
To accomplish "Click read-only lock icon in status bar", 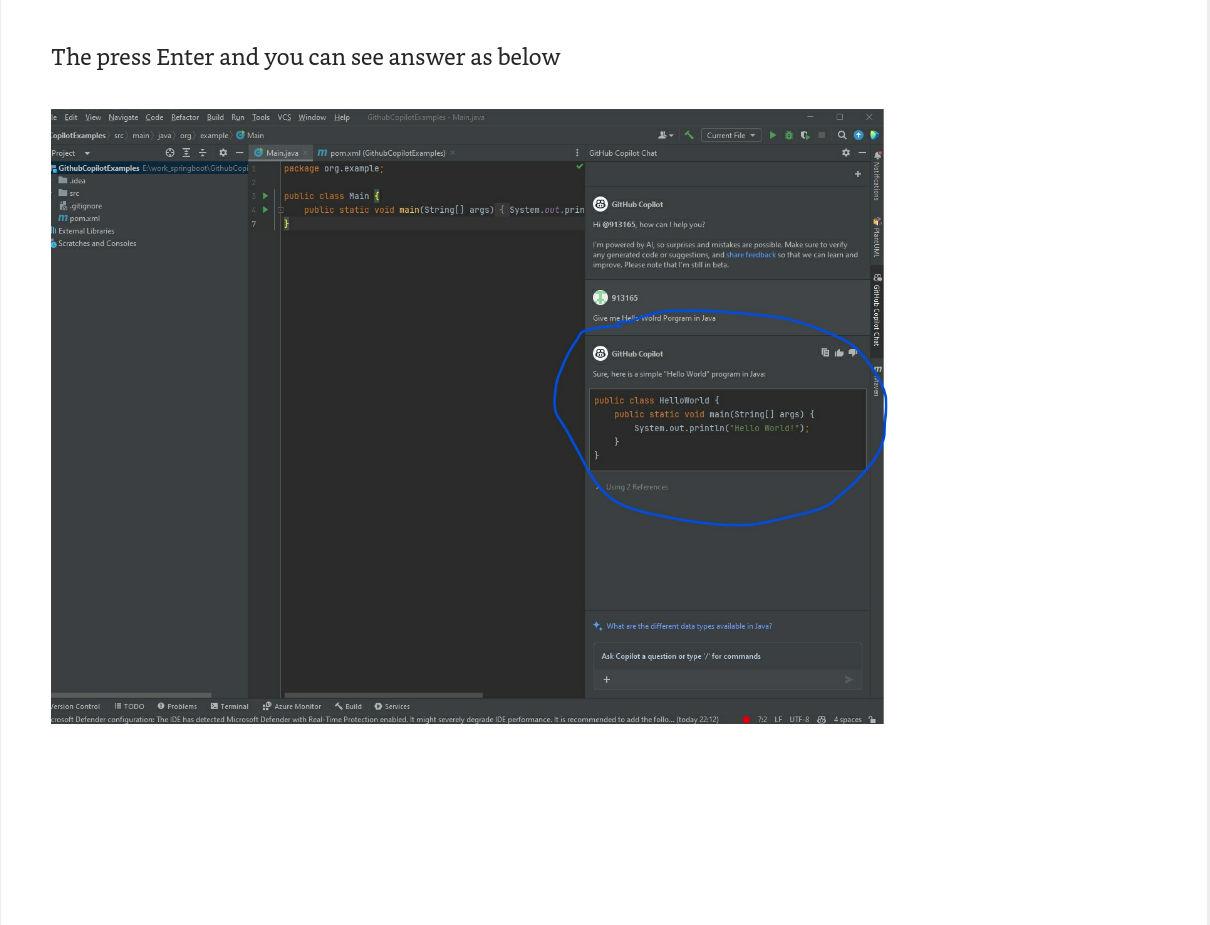I will coord(874,719).
